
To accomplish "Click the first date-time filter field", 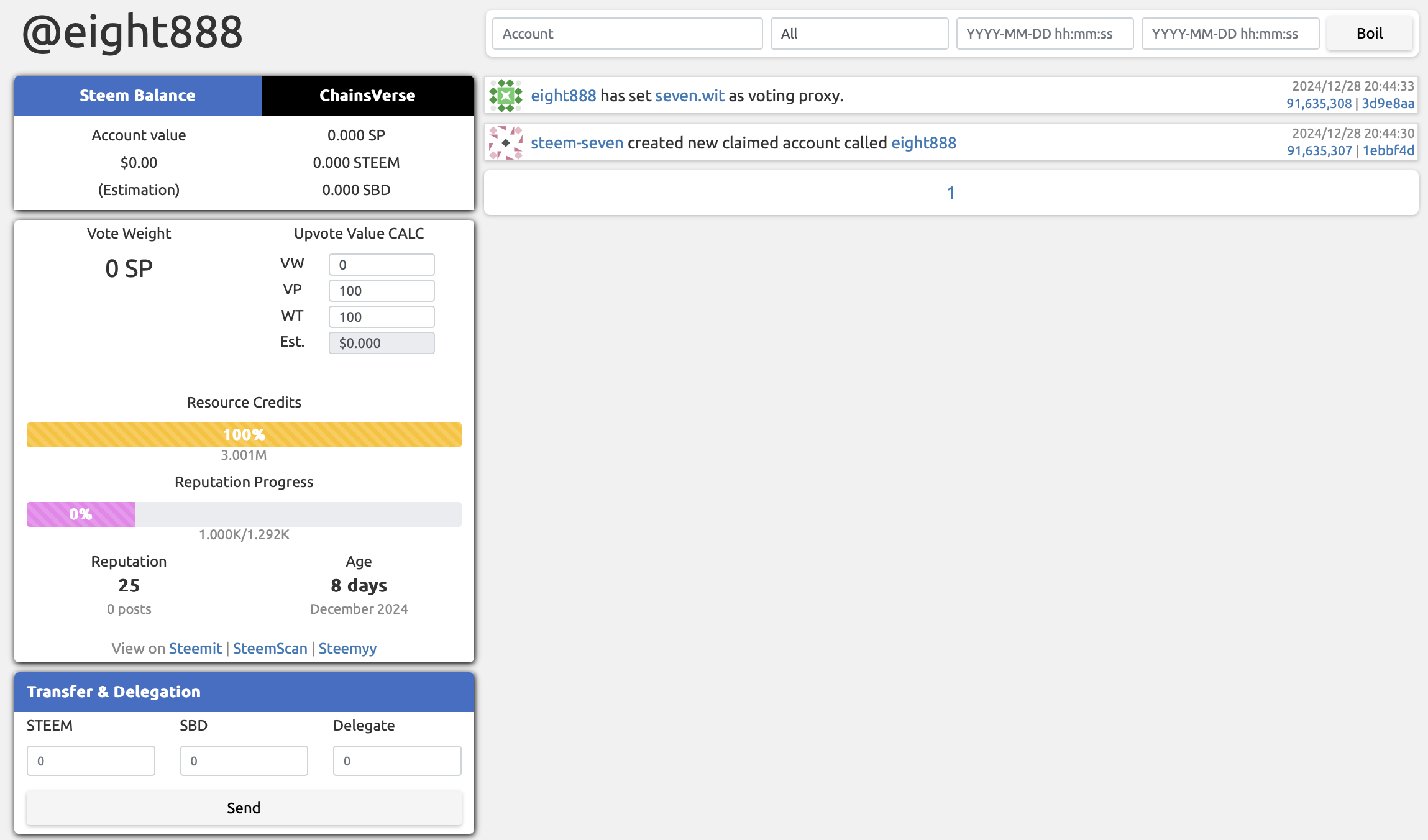I will click(x=1044, y=34).
